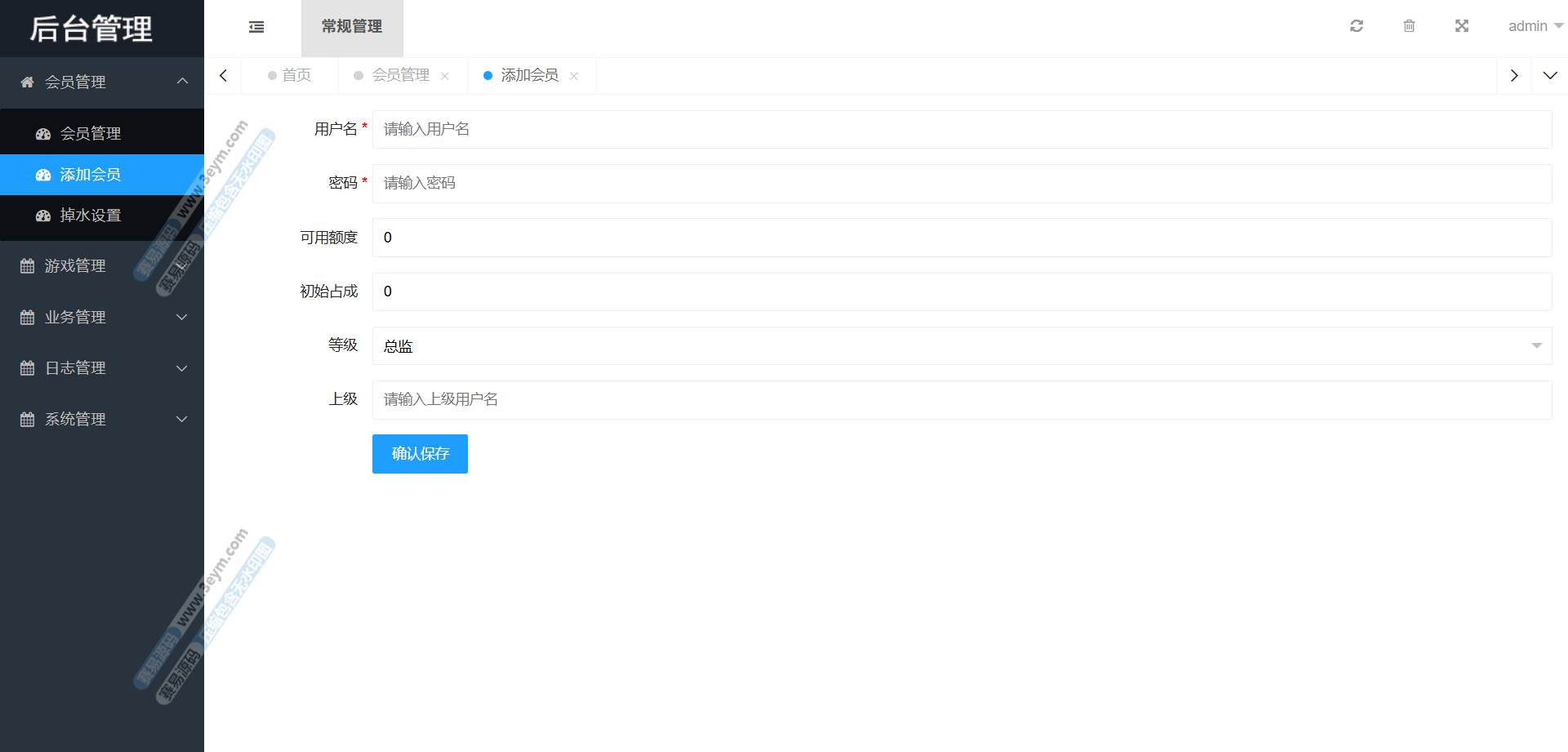
Task: Click the 确认保存 button
Action: pos(420,454)
